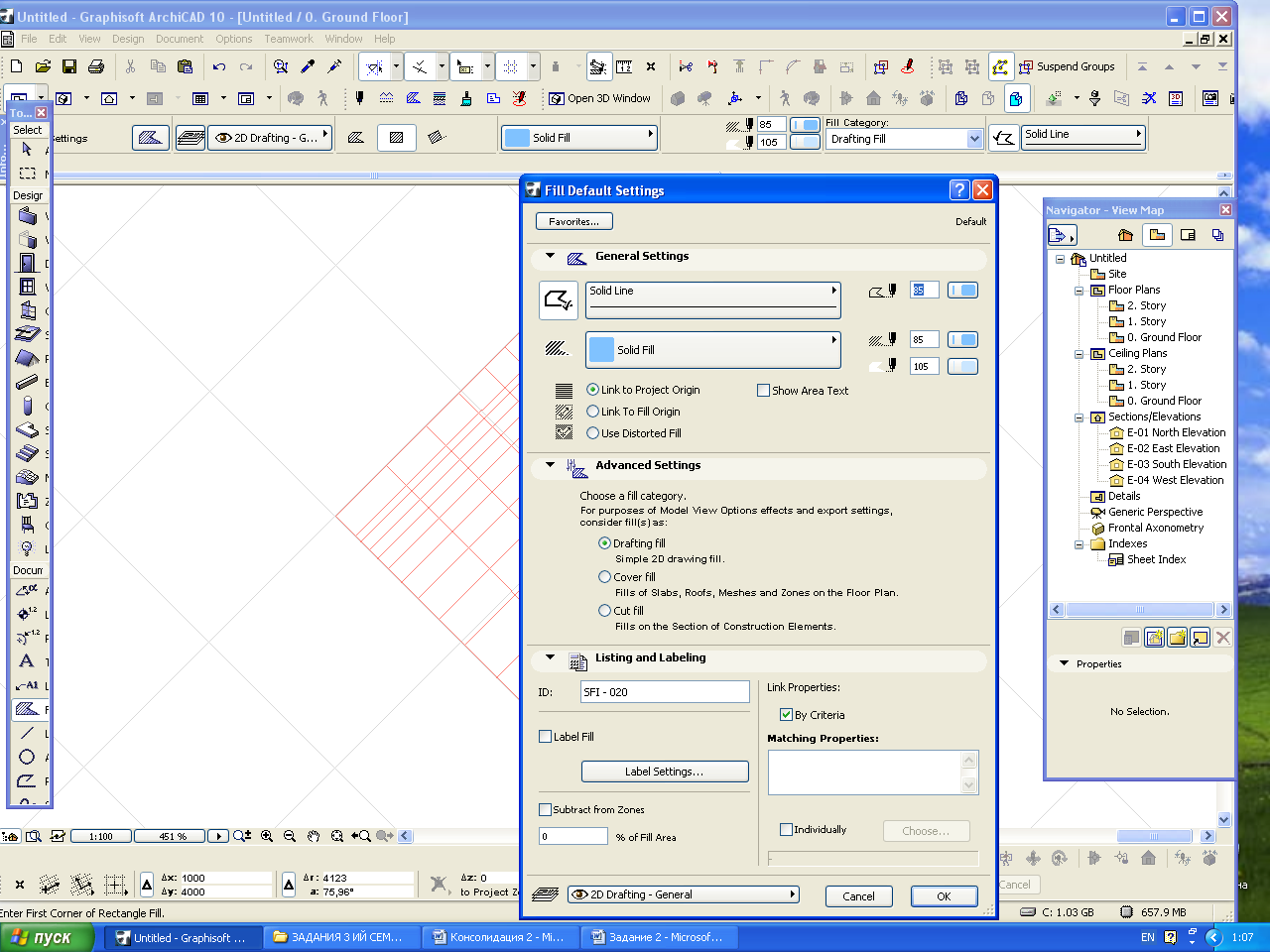Image resolution: width=1270 pixels, height=952 pixels.
Task: Select Link To Fill Origin radio
Action: [x=592, y=412]
